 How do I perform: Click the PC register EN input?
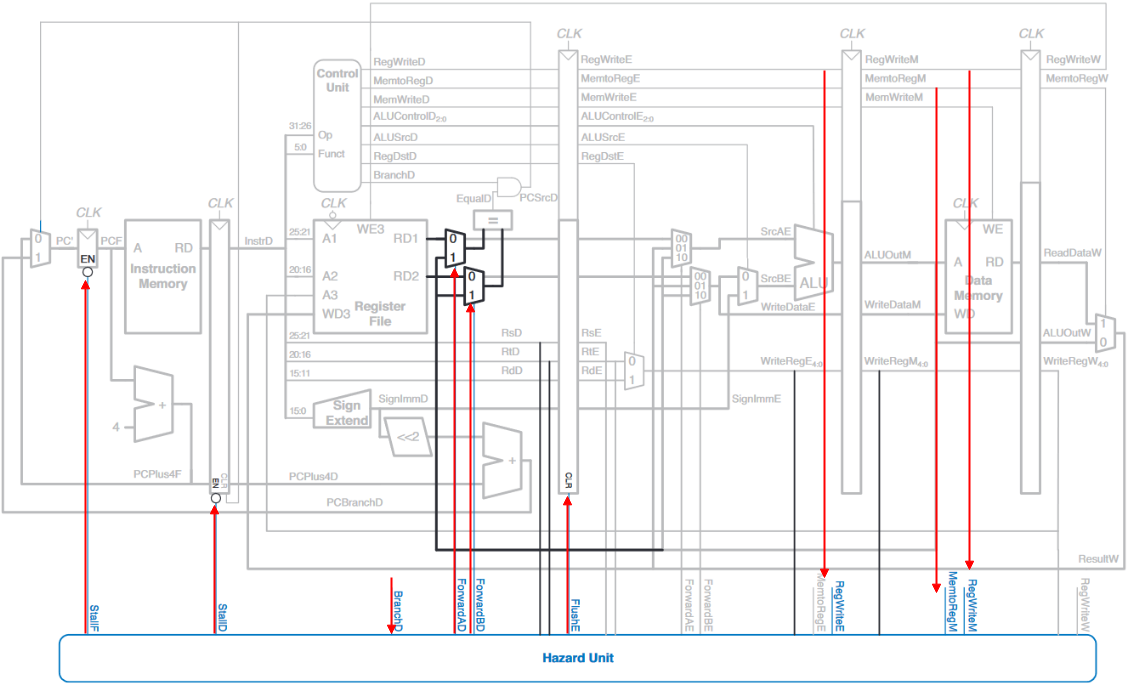click(87, 258)
